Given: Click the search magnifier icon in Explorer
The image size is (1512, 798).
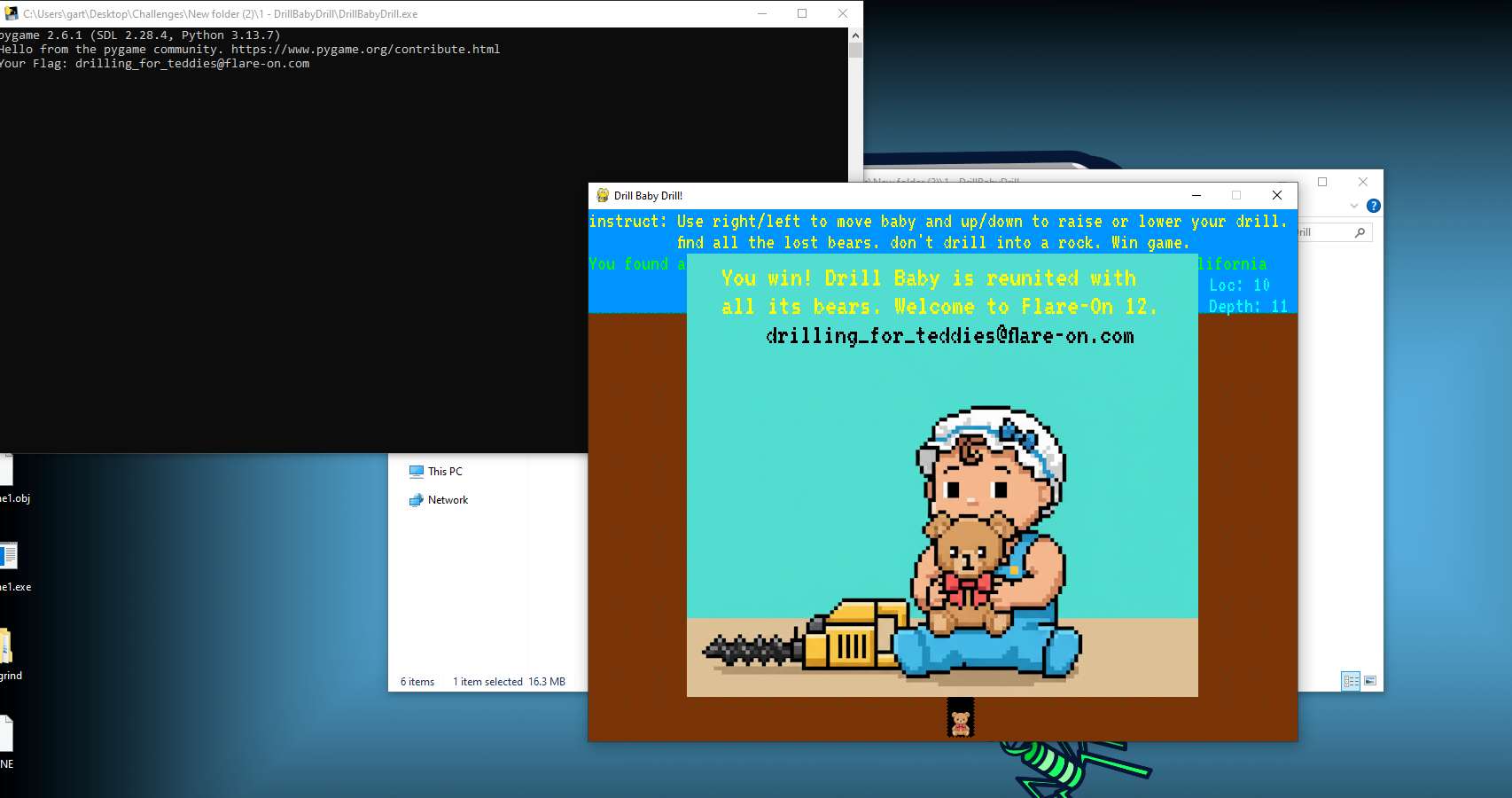Looking at the screenshot, I should (x=1360, y=232).
